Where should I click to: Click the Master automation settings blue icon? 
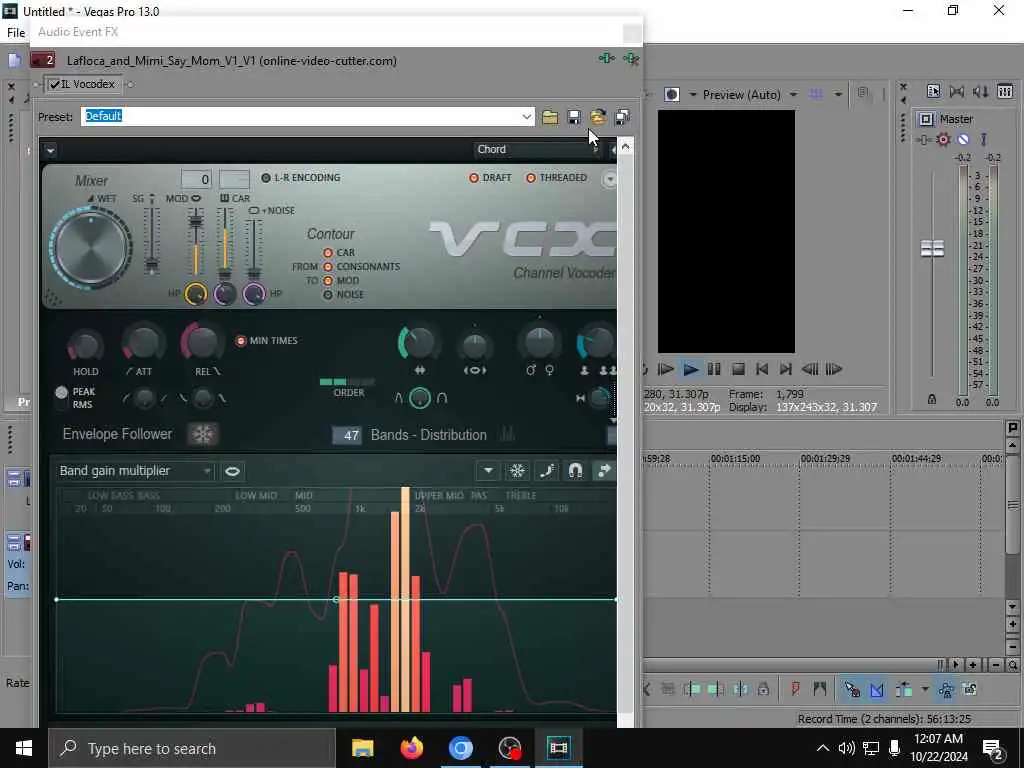click(963, 139)
